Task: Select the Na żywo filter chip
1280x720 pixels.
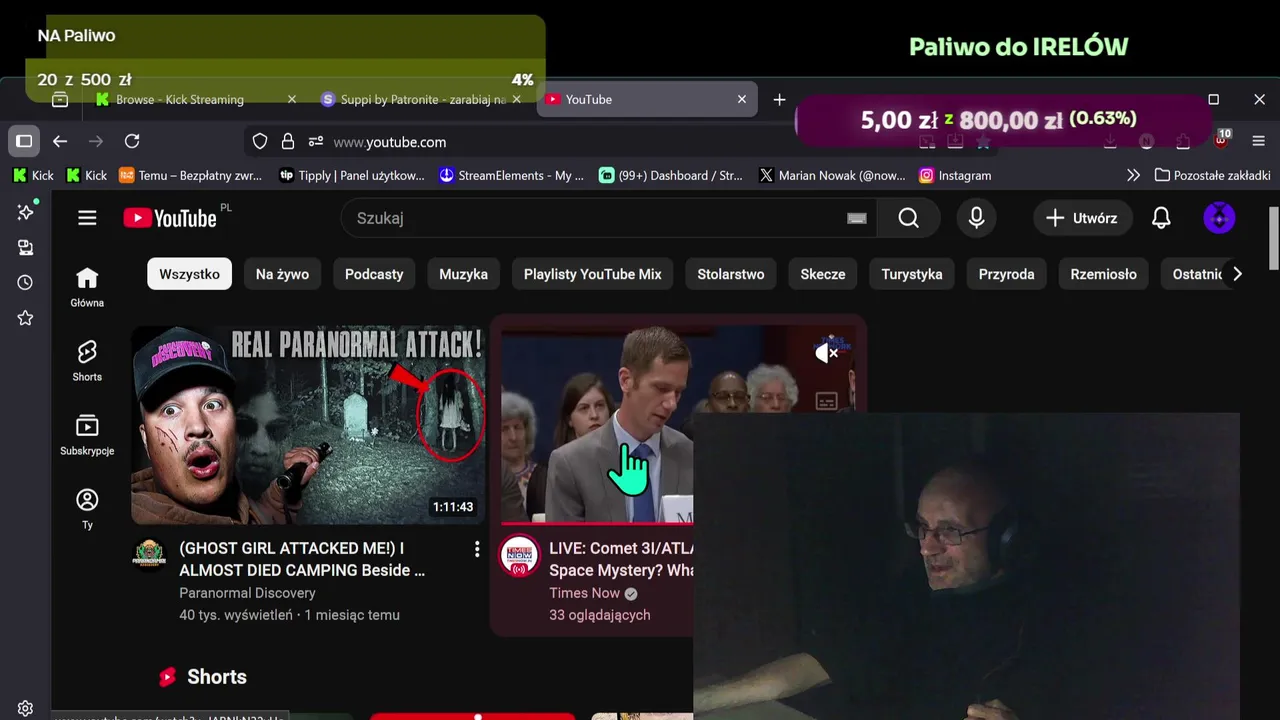Action: tap(282, 274)
